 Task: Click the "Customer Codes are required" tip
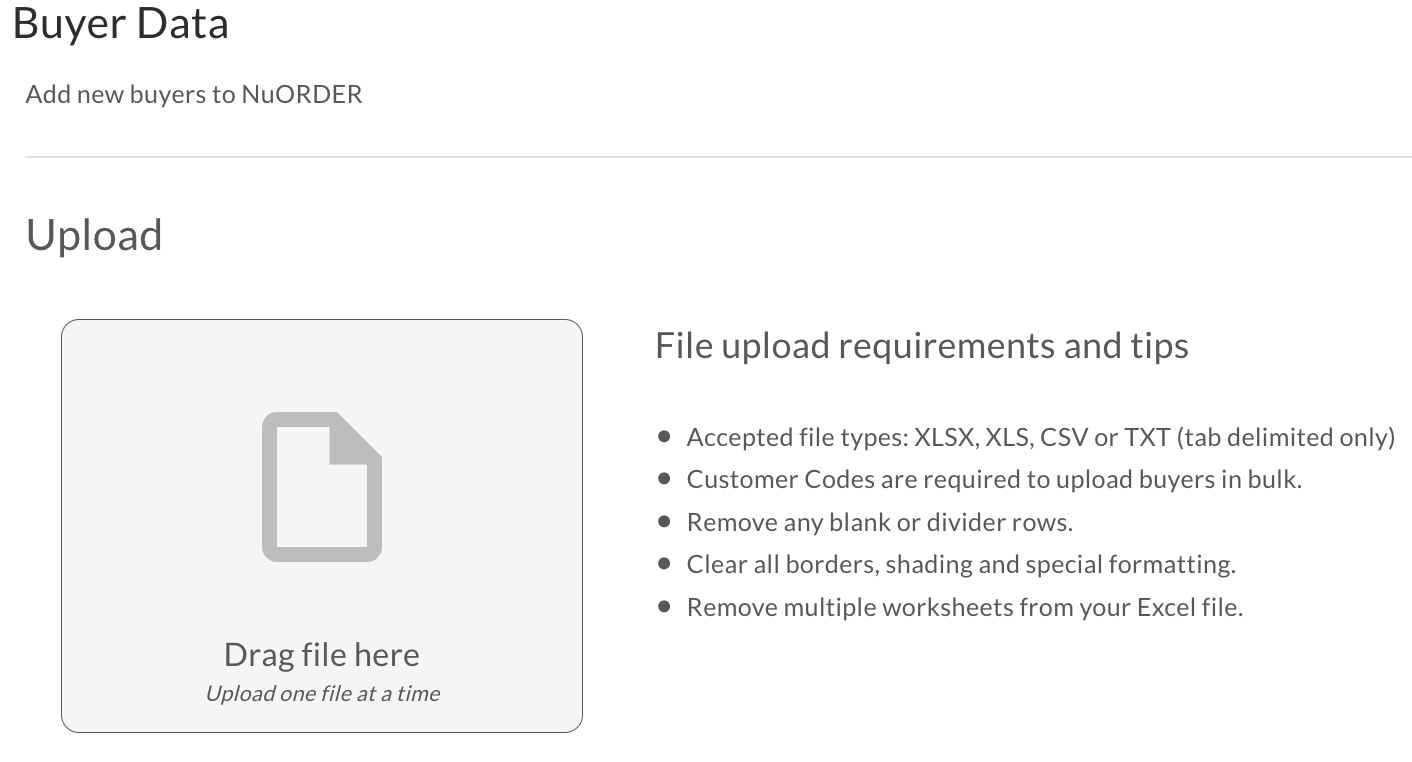[x=994, y=479]
